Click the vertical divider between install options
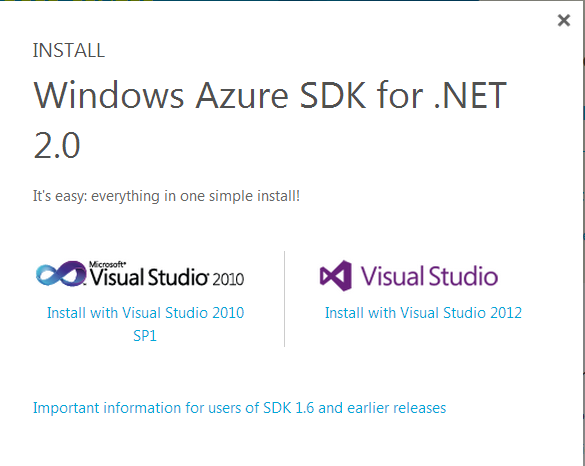 (x=284, y=299)
